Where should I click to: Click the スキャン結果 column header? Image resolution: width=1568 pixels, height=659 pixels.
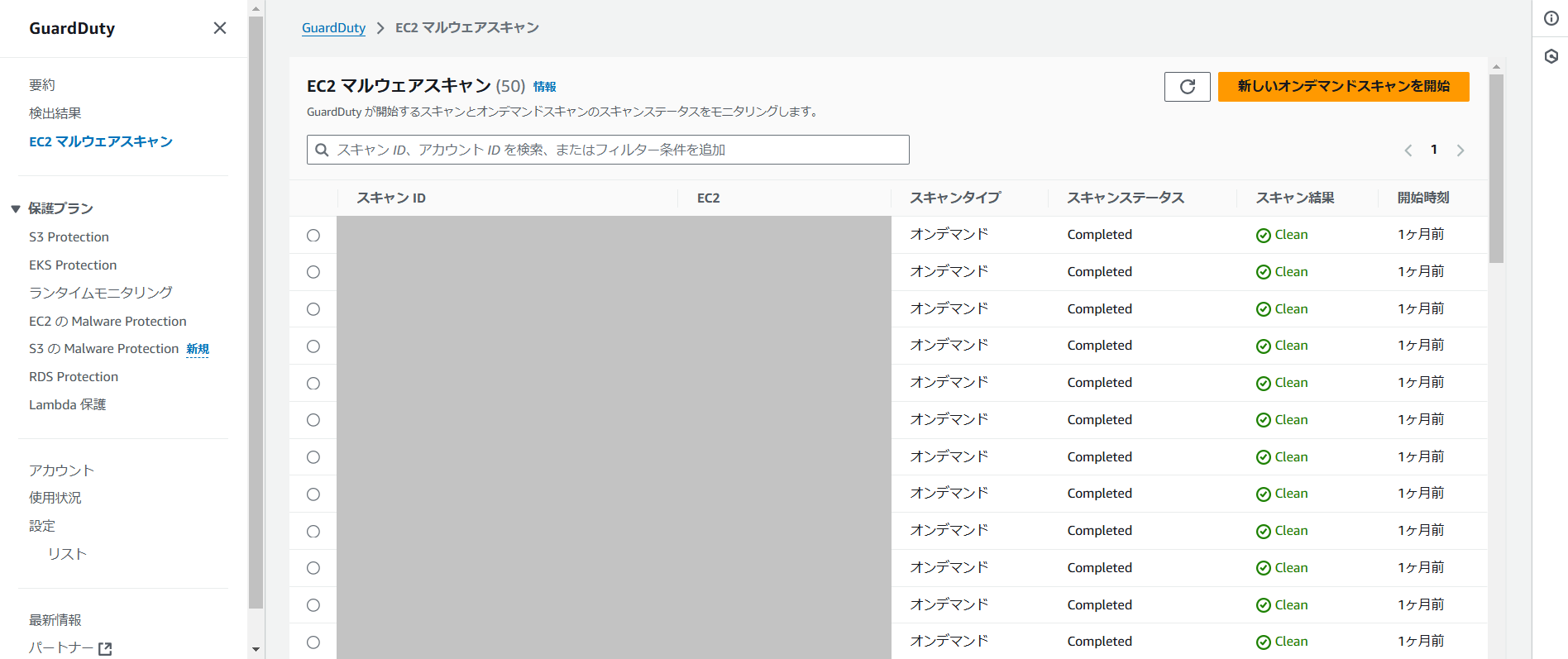point(1295,198)
